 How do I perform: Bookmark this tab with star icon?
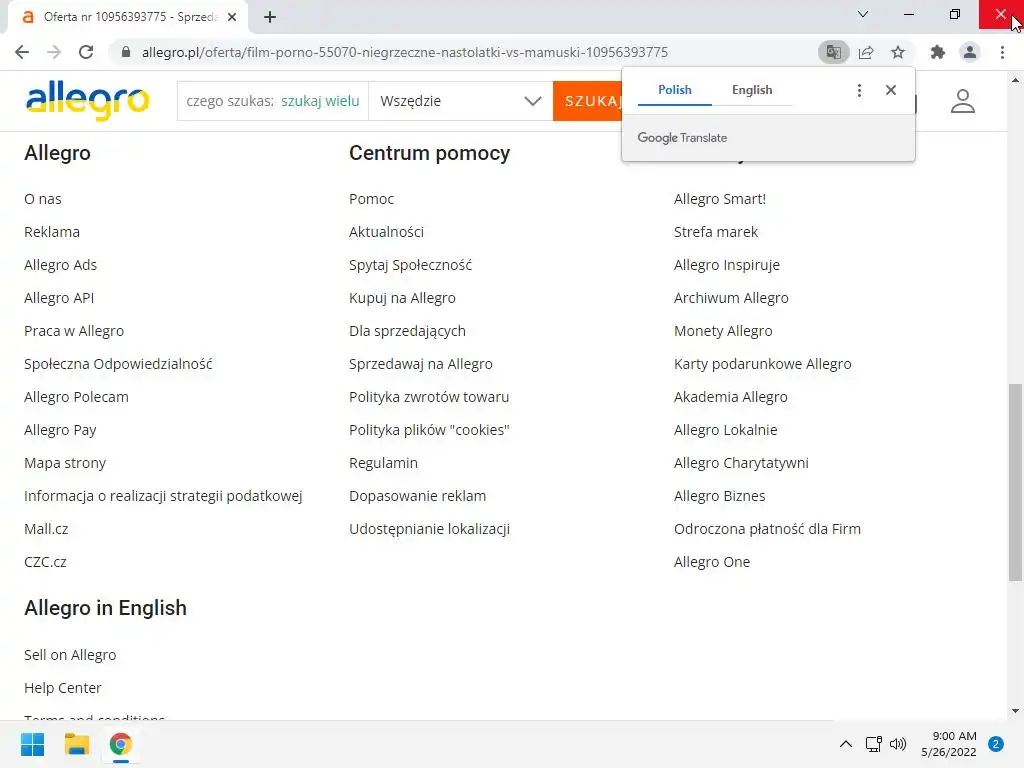[898, 52]
